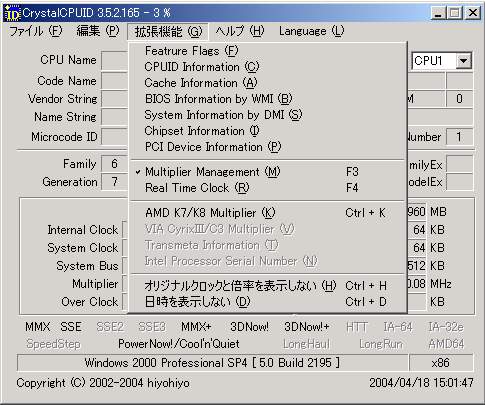Select Real Time Clock (R)
The height and width of the screenshot is (405, 485).
pyautogui.click(x=267, y=188)
